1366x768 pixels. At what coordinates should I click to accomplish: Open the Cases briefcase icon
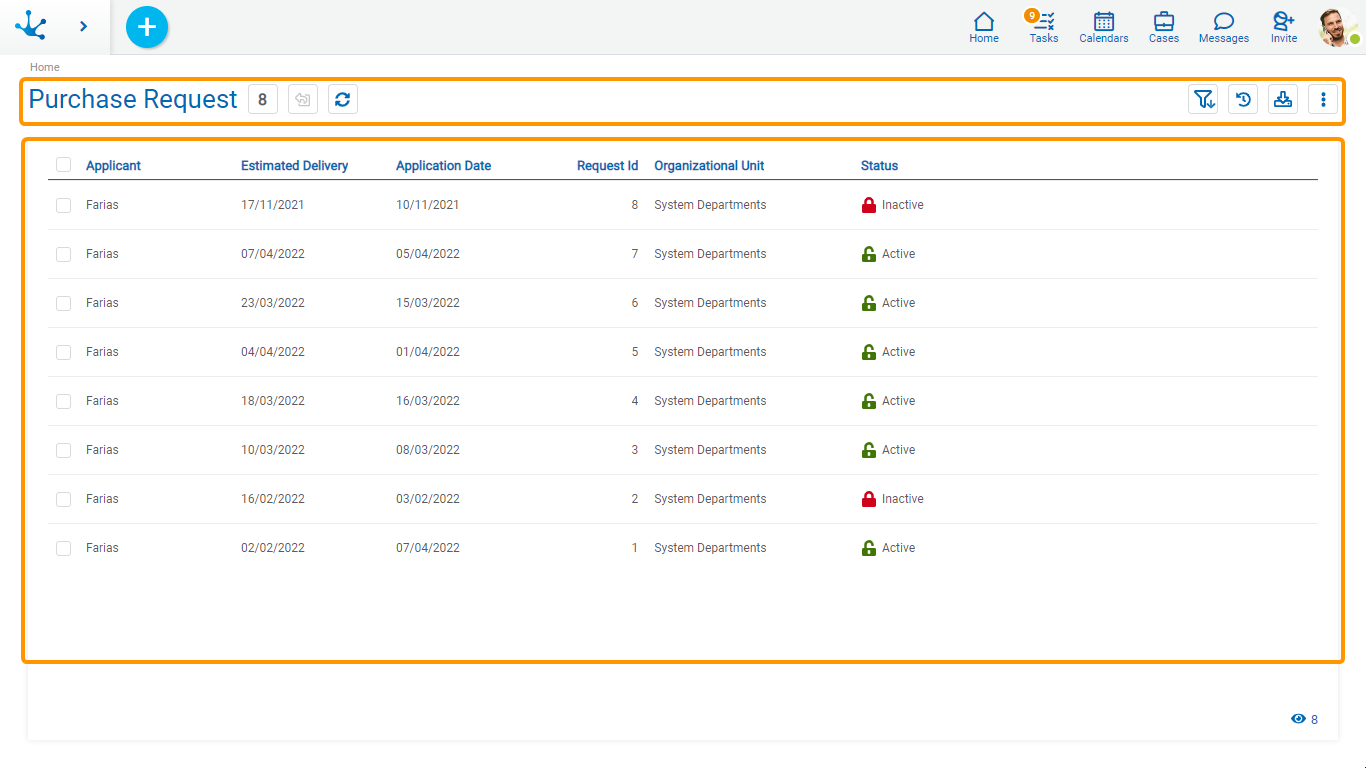click(x=1163, y=27)
